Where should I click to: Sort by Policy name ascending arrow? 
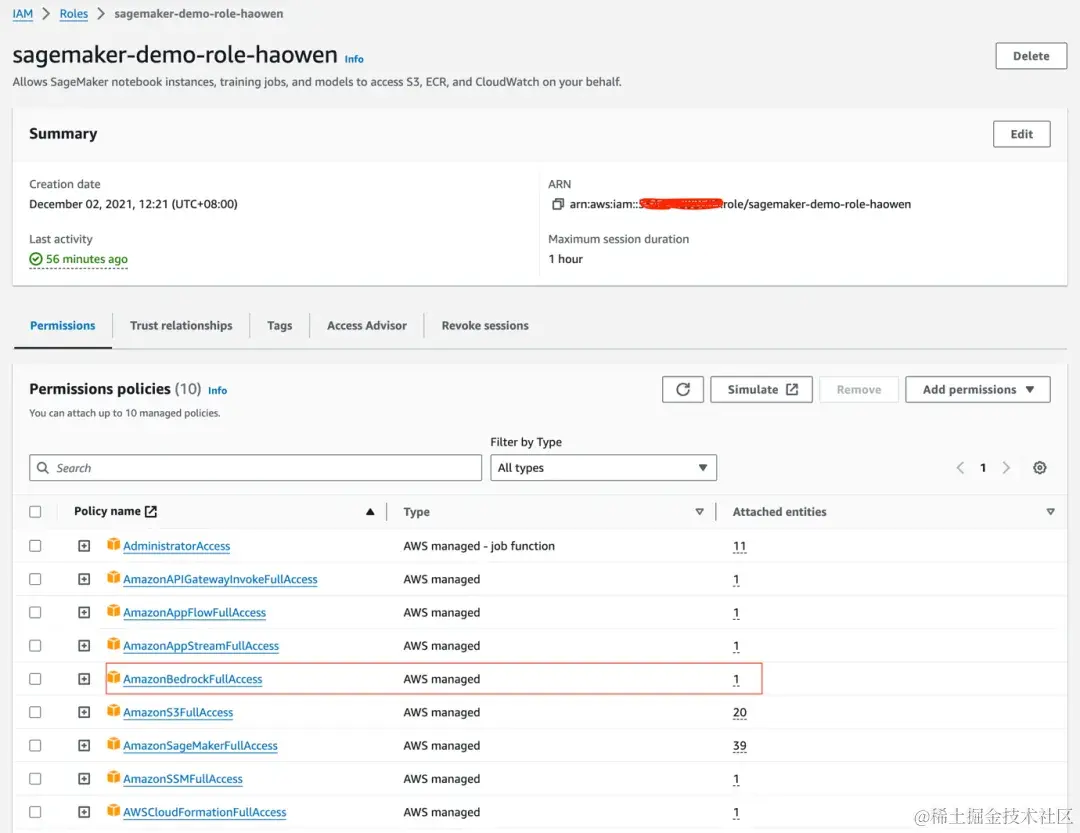click(370, 511)
